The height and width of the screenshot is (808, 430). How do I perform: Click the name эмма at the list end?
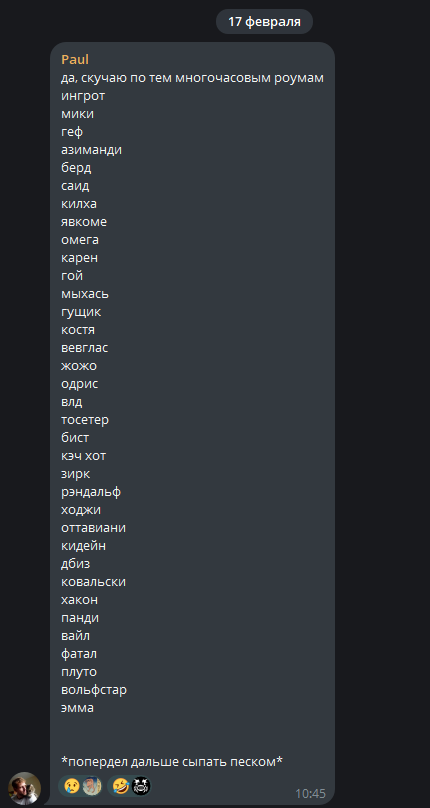pos(77,708)
